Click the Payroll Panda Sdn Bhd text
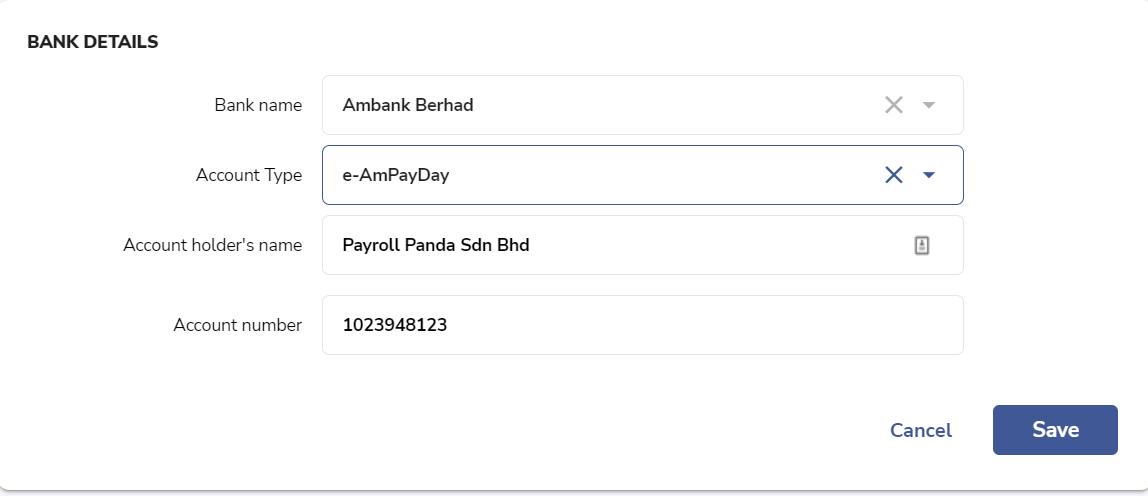The image size is (1148, 496). 436,245
